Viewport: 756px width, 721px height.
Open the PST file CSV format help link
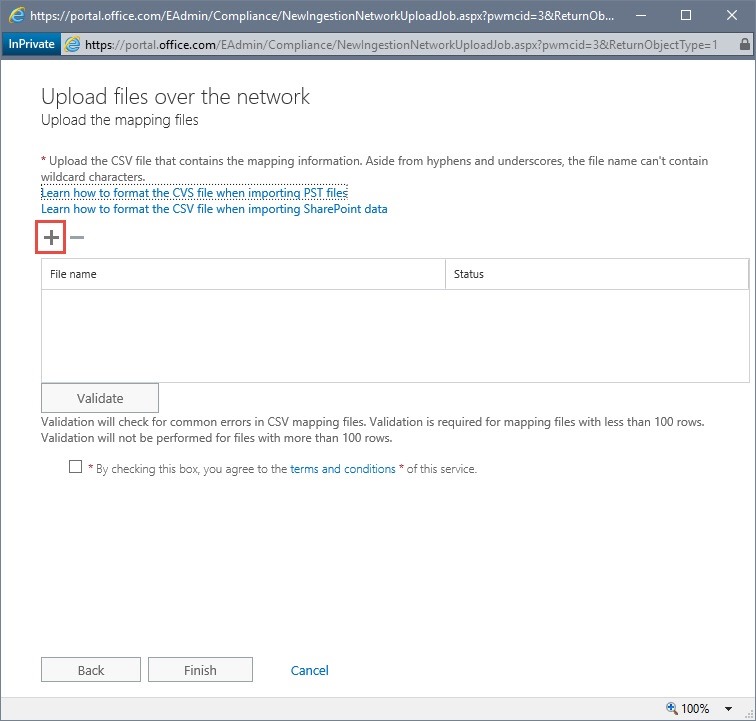194,193
